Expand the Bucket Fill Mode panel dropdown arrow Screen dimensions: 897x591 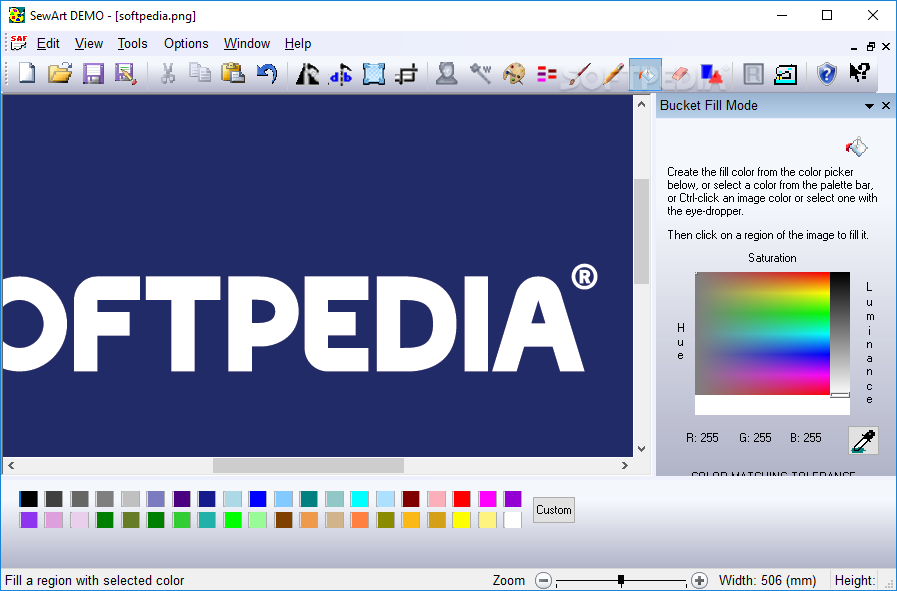click(x=869, y=106)
